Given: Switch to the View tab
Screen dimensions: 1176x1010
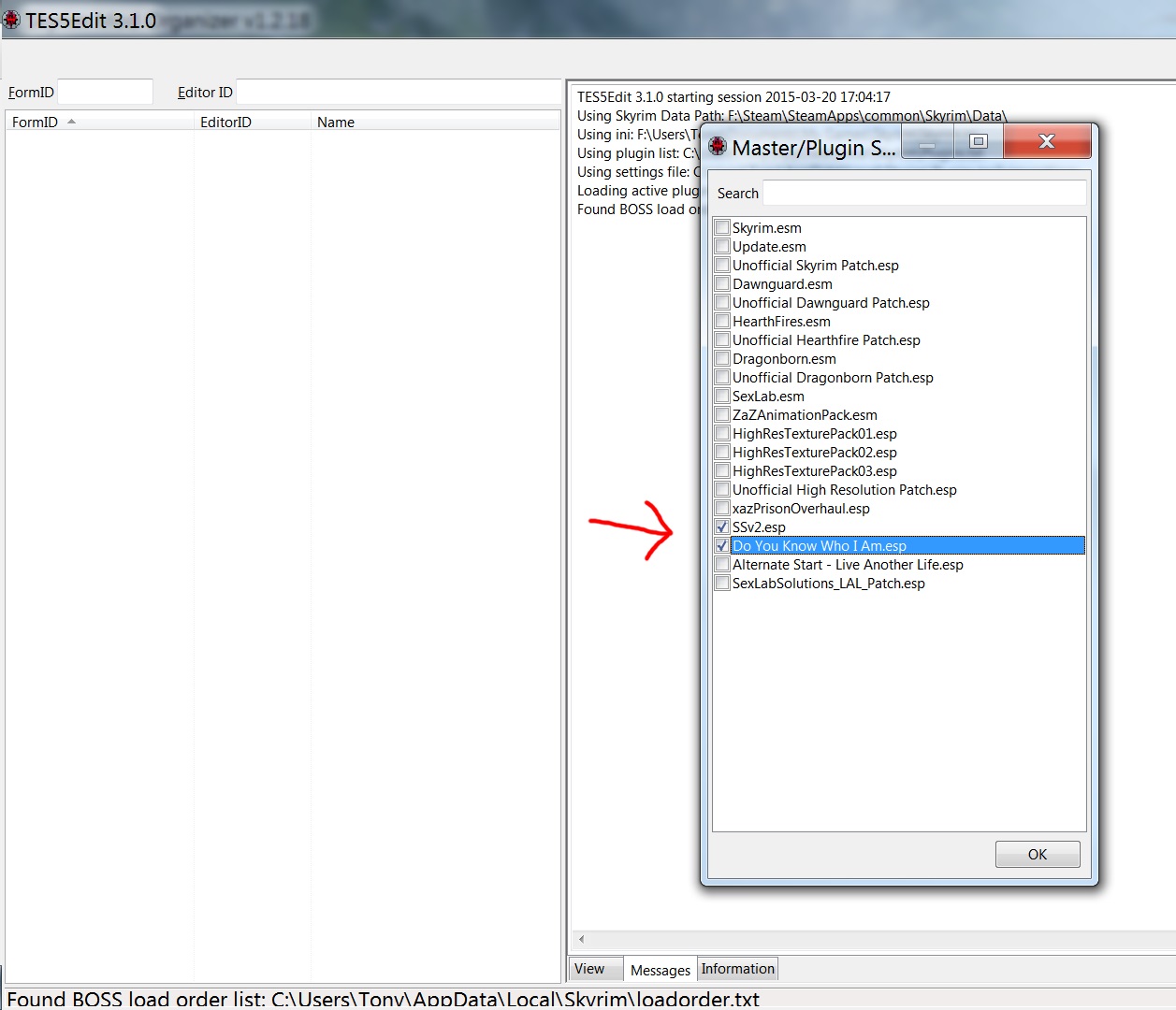Looking at the screenshot, I should [589, 969].
